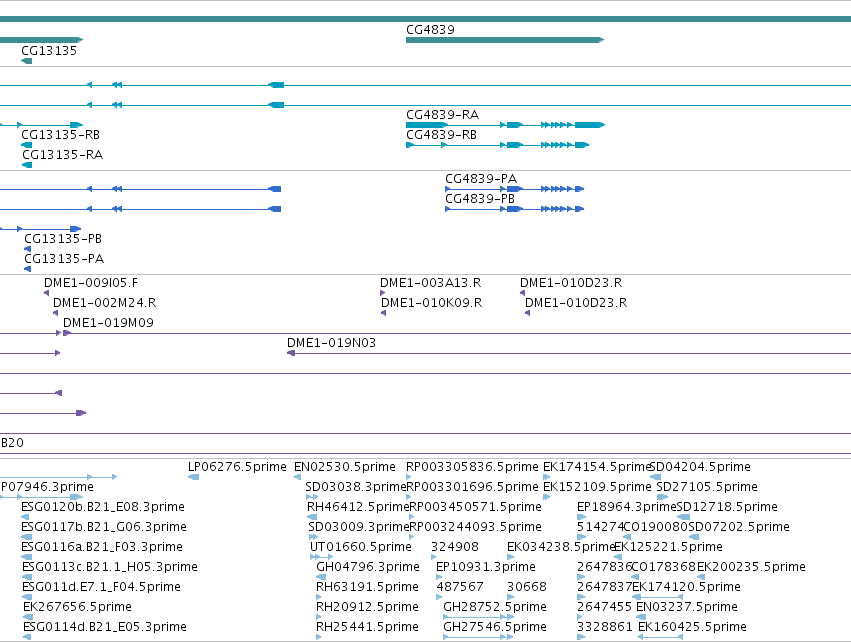The height and width of the screenshot is (642, 851).
Task: Click the SD03009.3prime EST label
Action: point(358,527)
